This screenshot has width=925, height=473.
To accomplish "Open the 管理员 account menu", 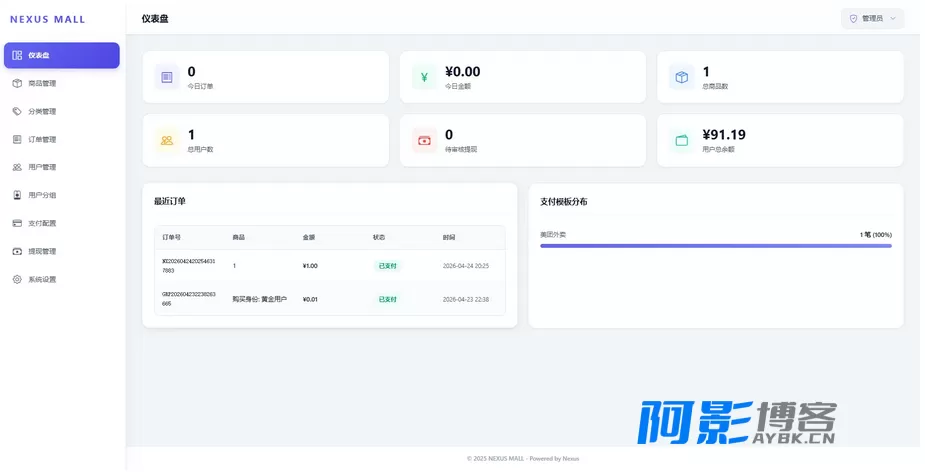I will point(872,19).
